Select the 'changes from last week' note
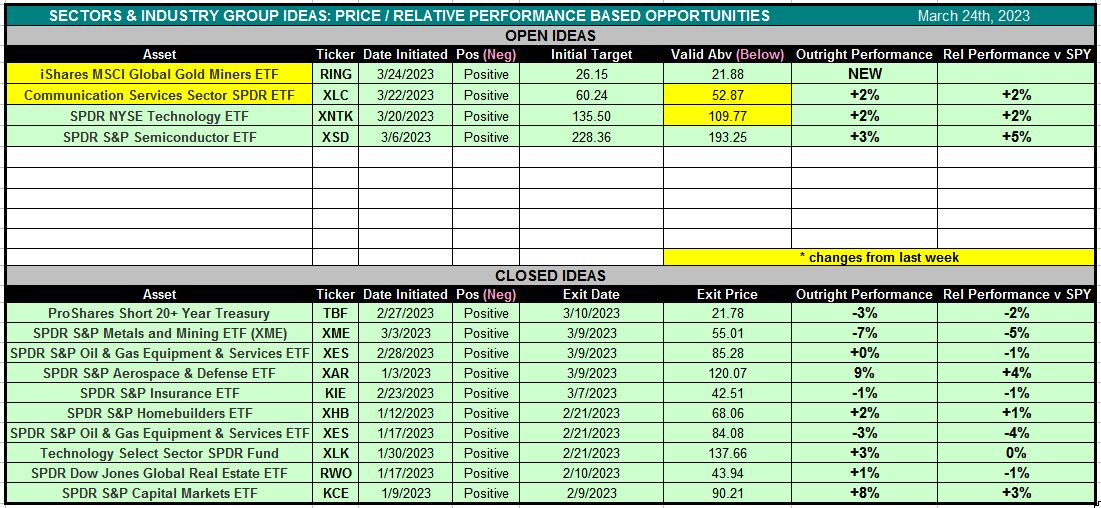Screen dimensions: 1101x508 [x=879, y=257]
